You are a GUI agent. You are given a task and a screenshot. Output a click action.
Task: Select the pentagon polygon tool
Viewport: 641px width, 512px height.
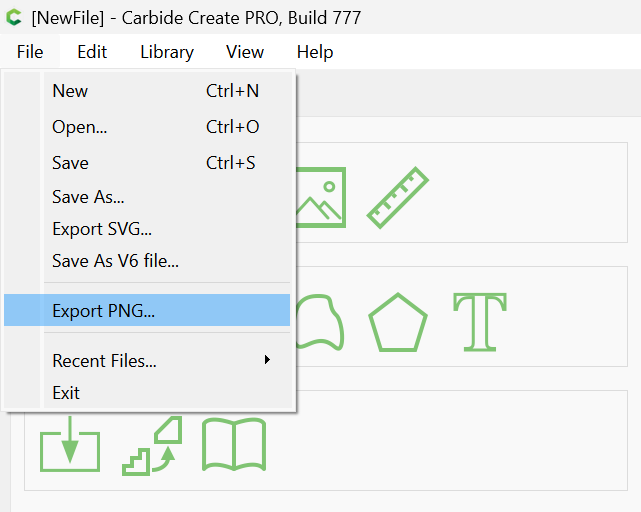[x=398, y=322]
